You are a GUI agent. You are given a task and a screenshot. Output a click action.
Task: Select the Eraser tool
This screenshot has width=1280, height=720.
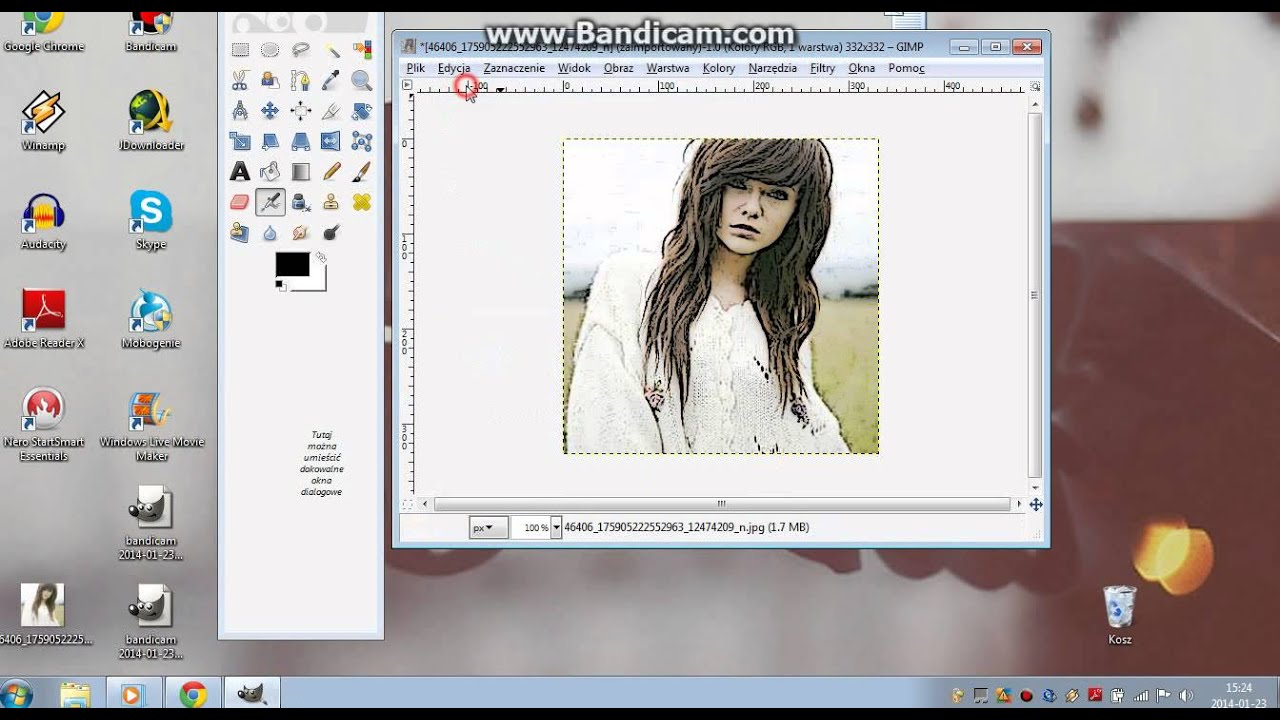(x=240, y=203)
